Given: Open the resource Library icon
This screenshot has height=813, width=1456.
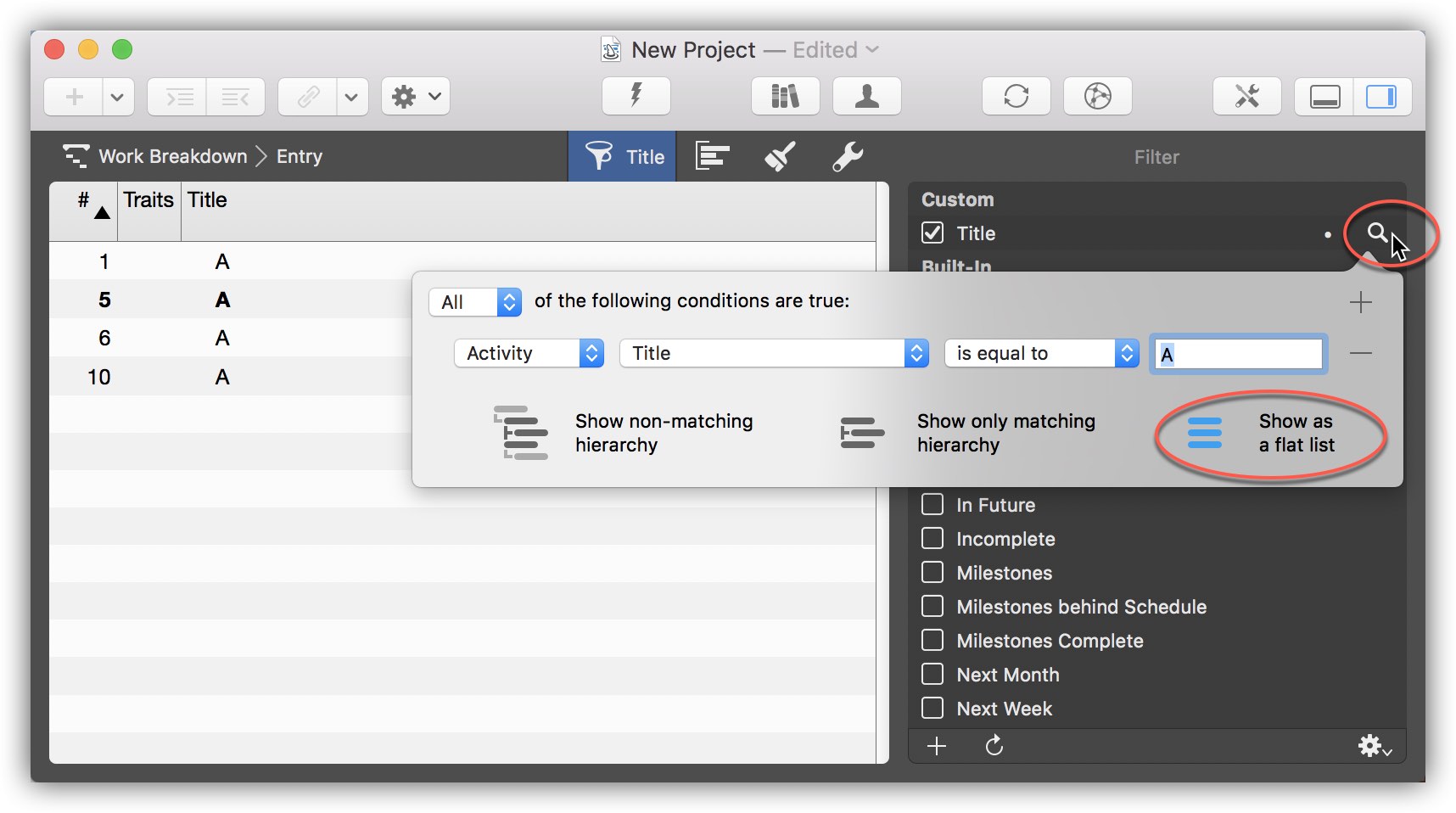Looking at the screenshot, I should (x=784, y=96).
